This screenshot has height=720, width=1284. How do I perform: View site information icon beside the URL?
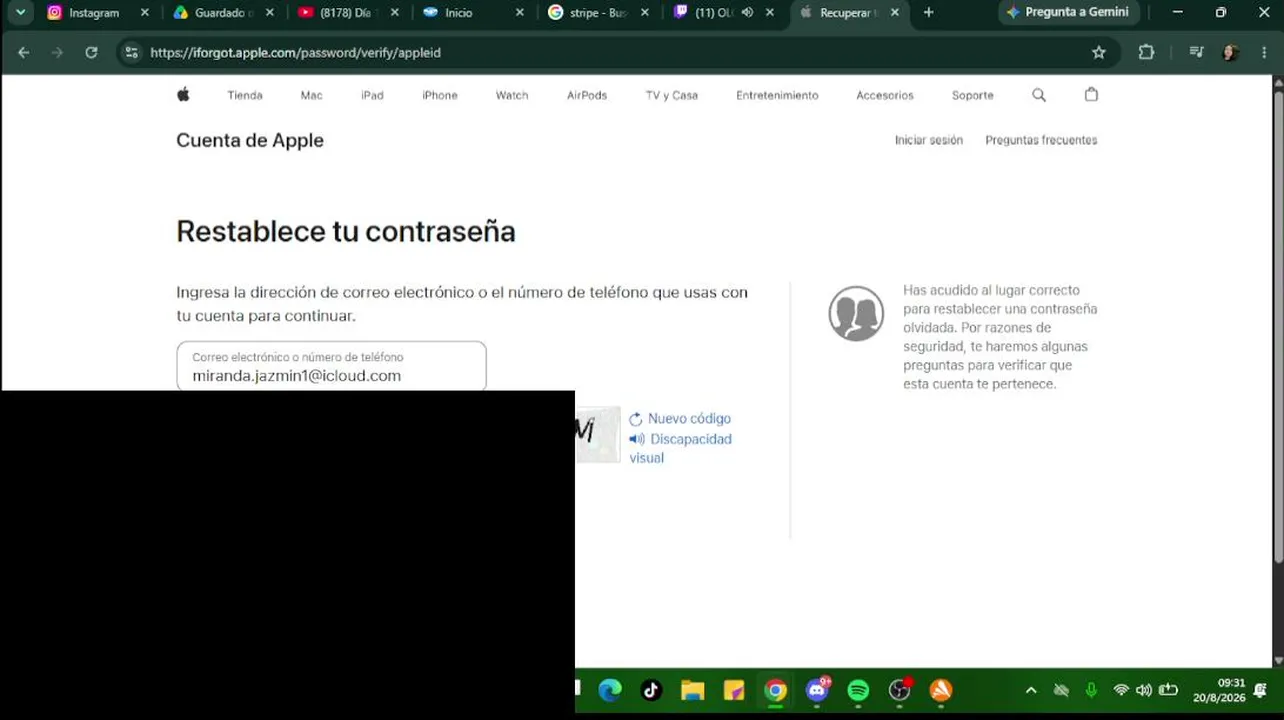point(132,52)
